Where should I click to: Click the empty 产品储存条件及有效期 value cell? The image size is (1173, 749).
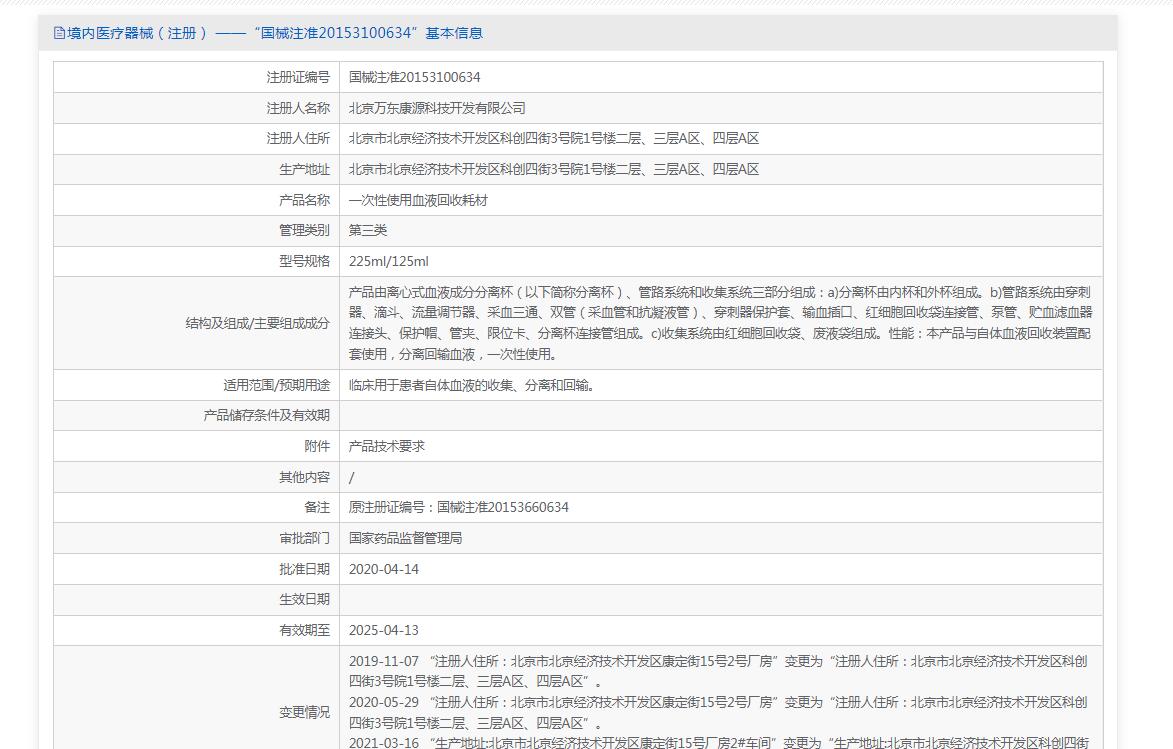click(x=720, y=415)
